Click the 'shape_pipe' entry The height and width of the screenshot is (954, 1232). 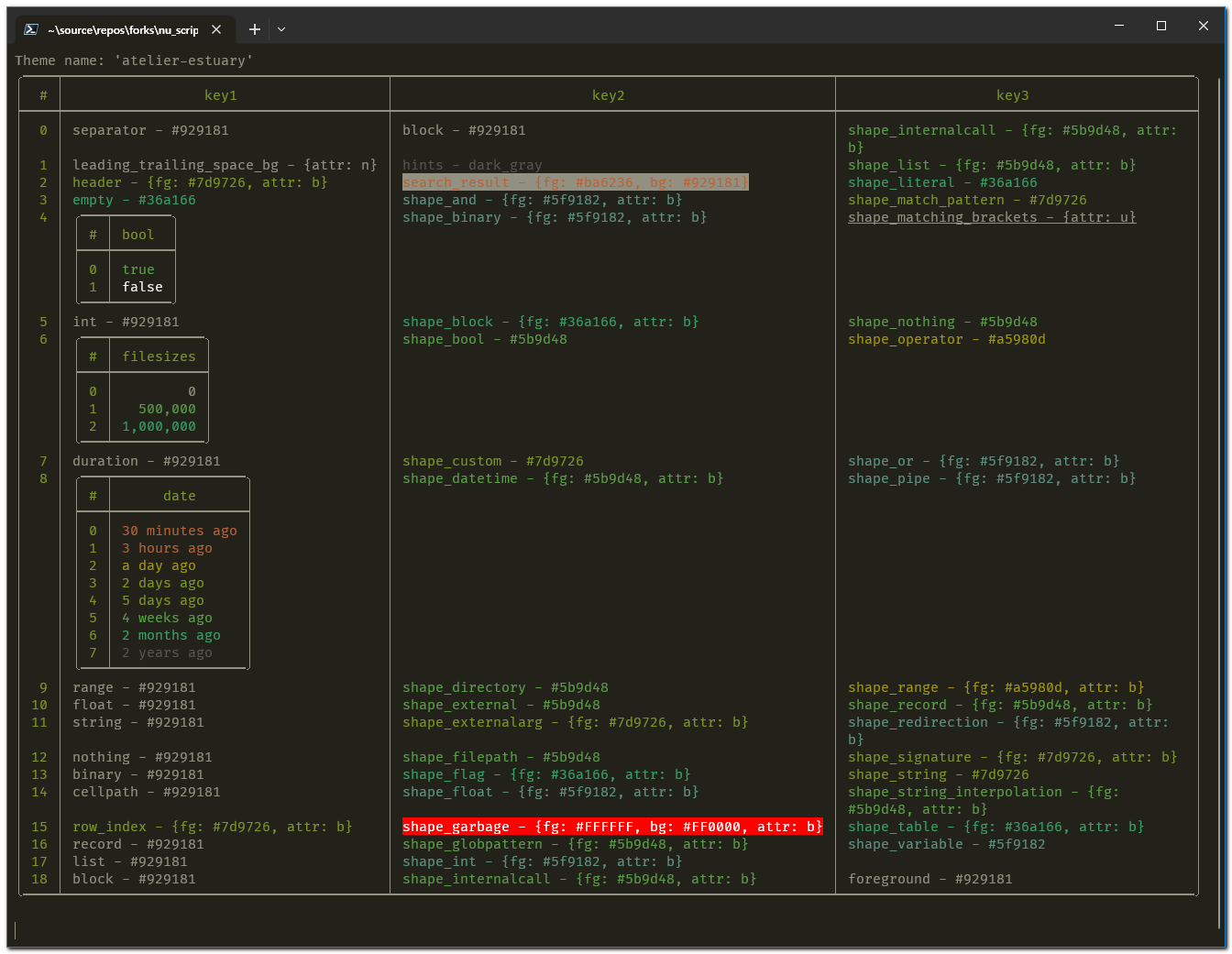point(992,478)
